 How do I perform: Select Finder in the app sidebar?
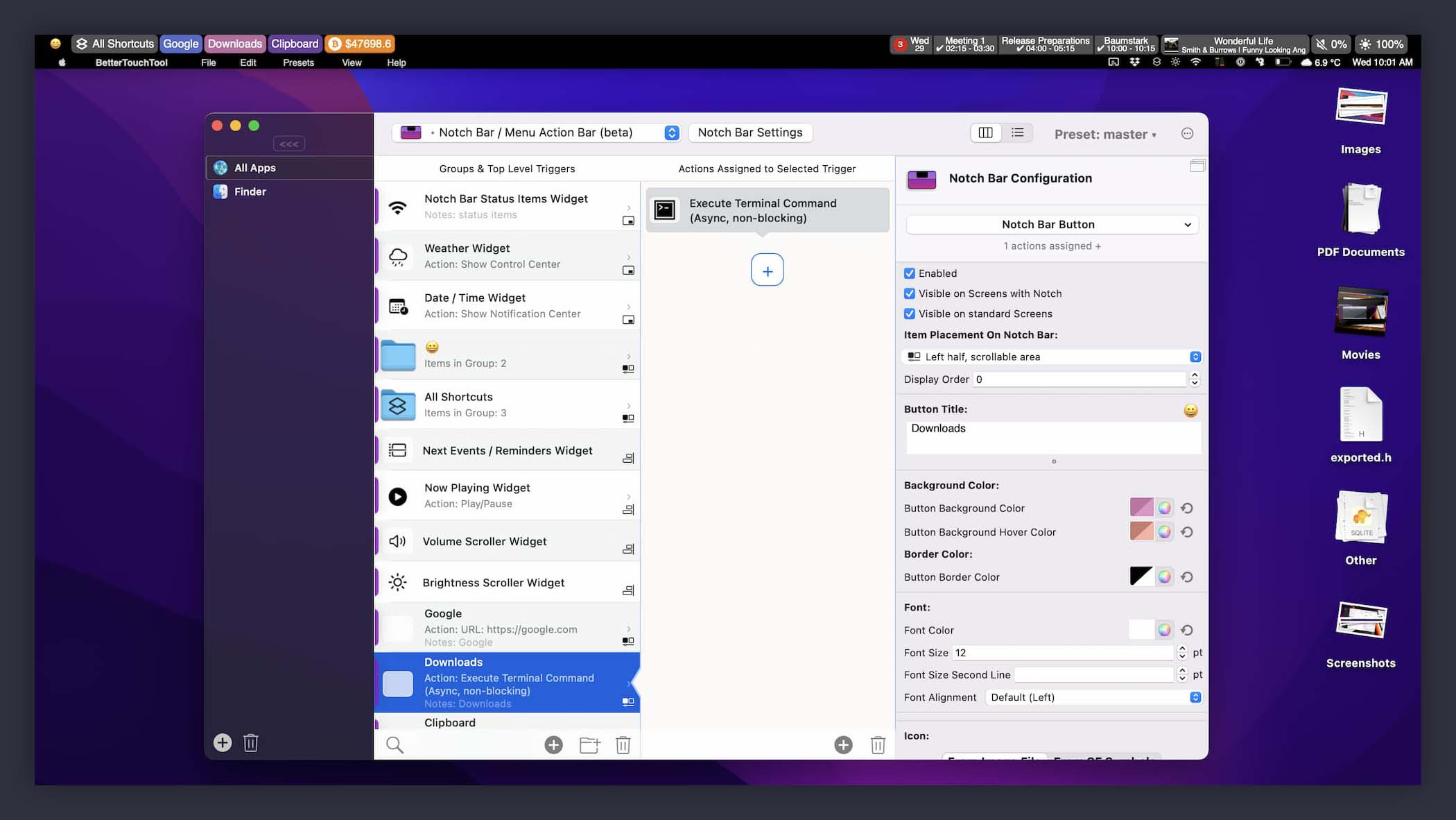(289, 191)
